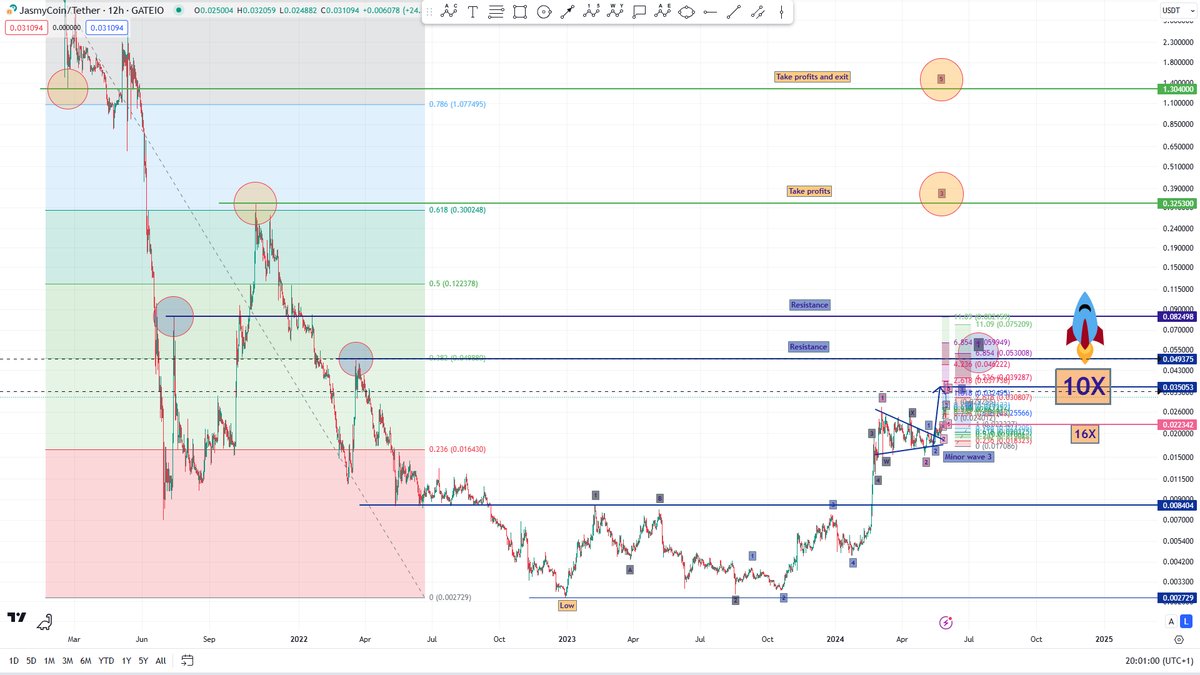This screenshot has height=675, width=1200.
Task: Set range to 6M
Action: click(x=87, y=661)
